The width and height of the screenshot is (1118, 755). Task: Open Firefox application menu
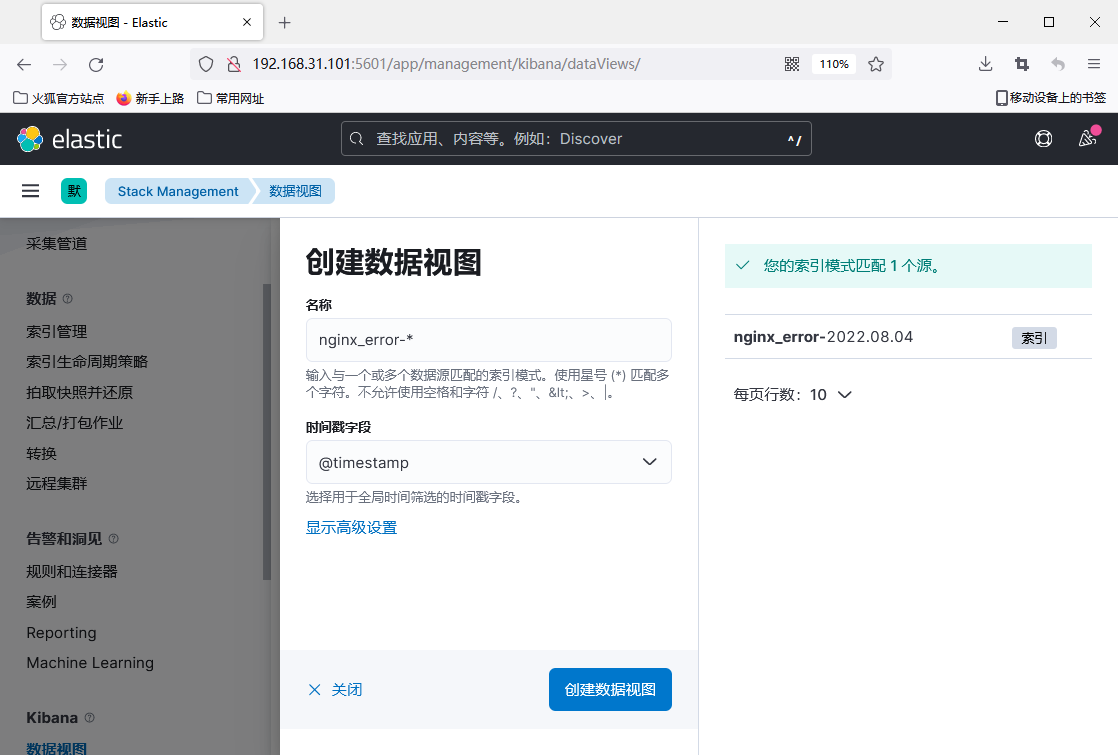point(1093,64)
